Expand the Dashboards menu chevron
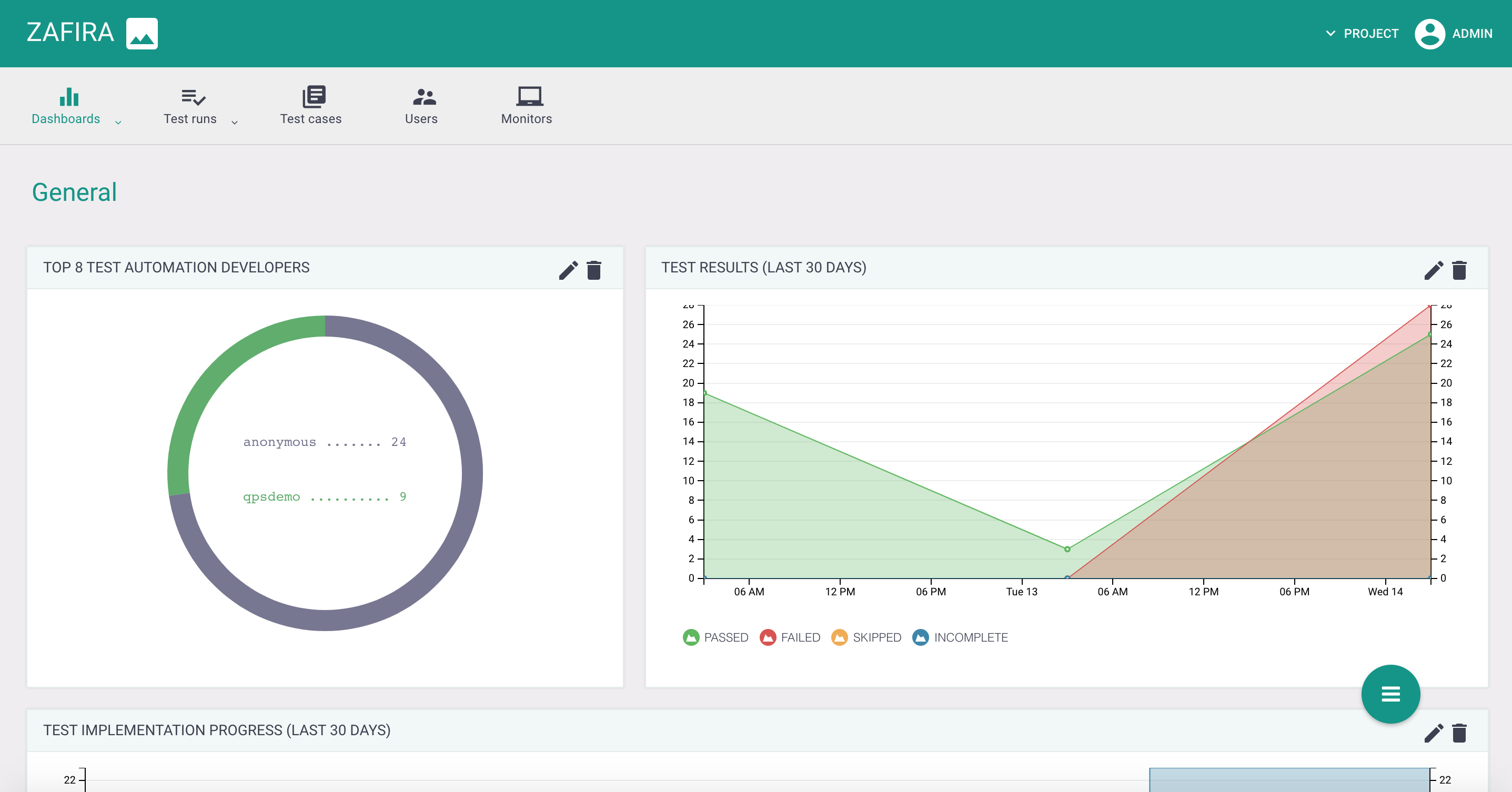 click(118, 122)
